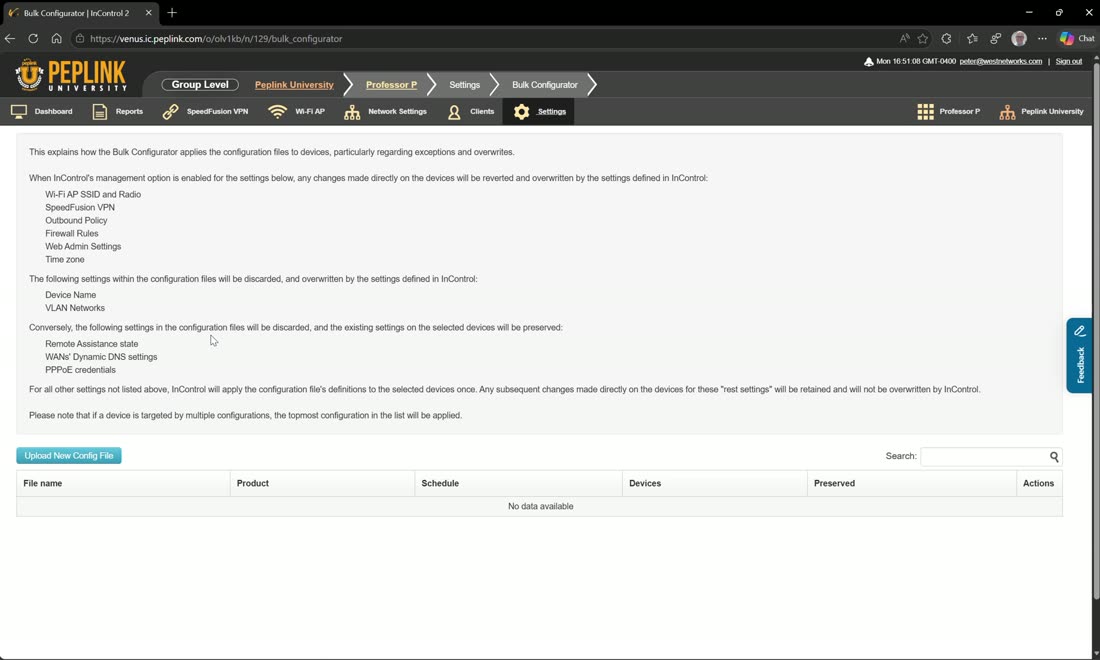
Task: Click the 'VLAN Networks' list text
Action: coord(74,308)
